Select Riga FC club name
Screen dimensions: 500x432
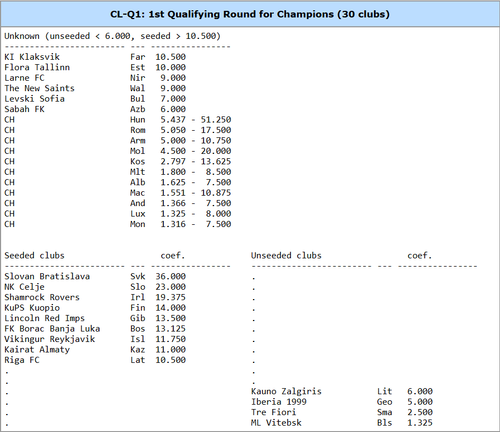coord(22,360)
